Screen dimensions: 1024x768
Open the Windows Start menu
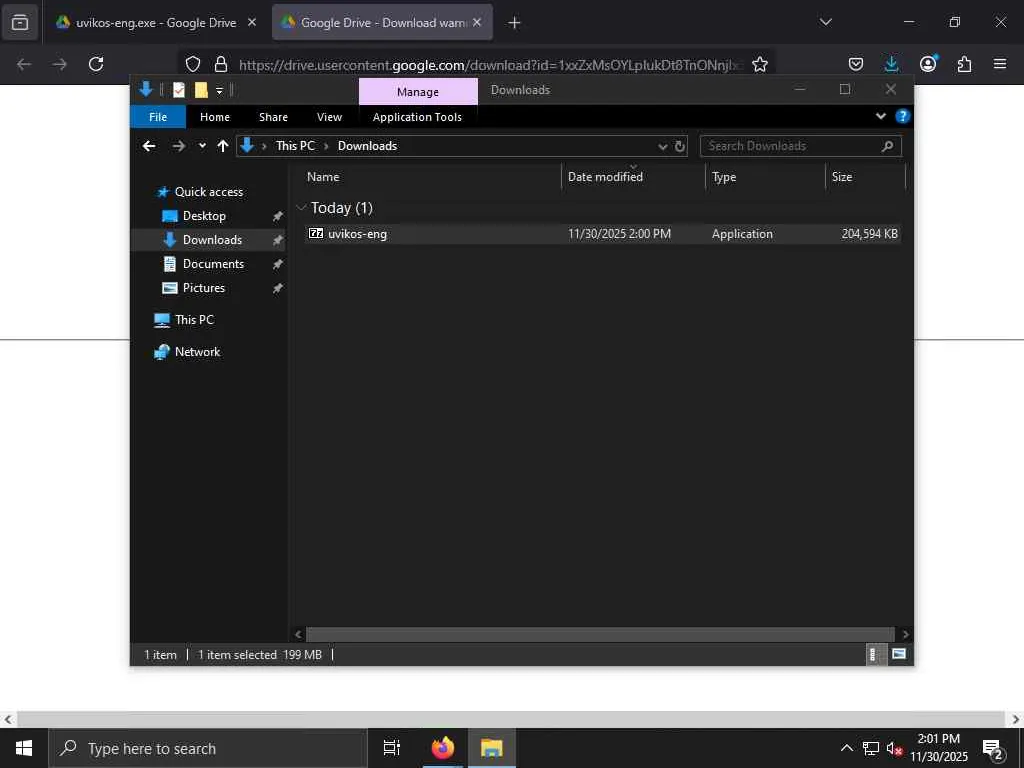click(24, 748)
